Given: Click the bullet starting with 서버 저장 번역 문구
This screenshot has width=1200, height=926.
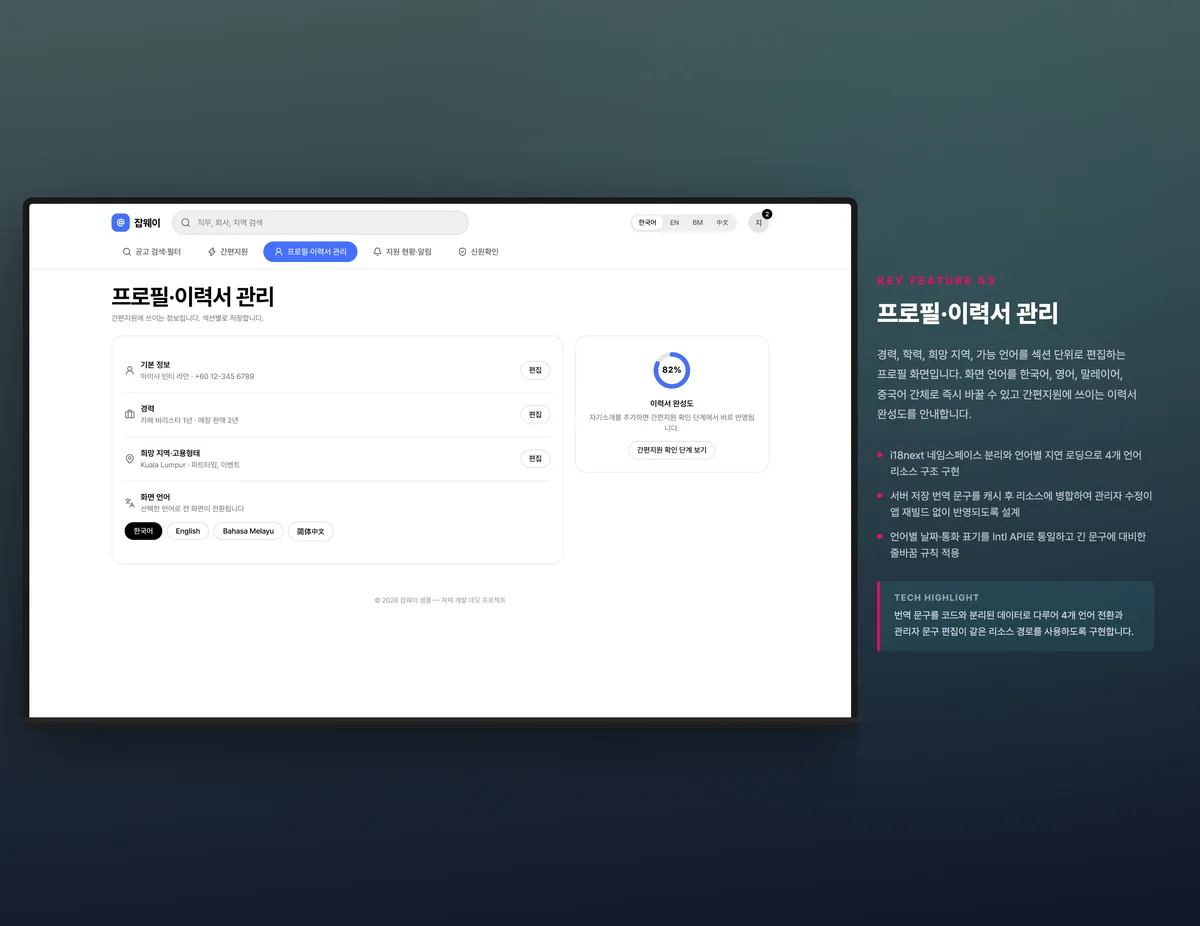Looking at the screenshot, I should coord(1021,503).
